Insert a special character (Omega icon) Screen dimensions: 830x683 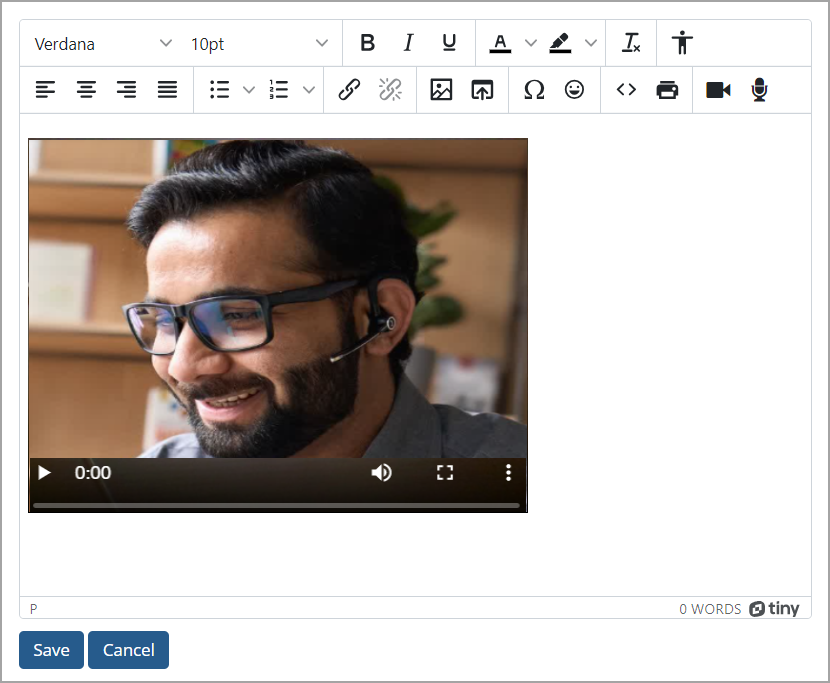[x=534, y=89]
